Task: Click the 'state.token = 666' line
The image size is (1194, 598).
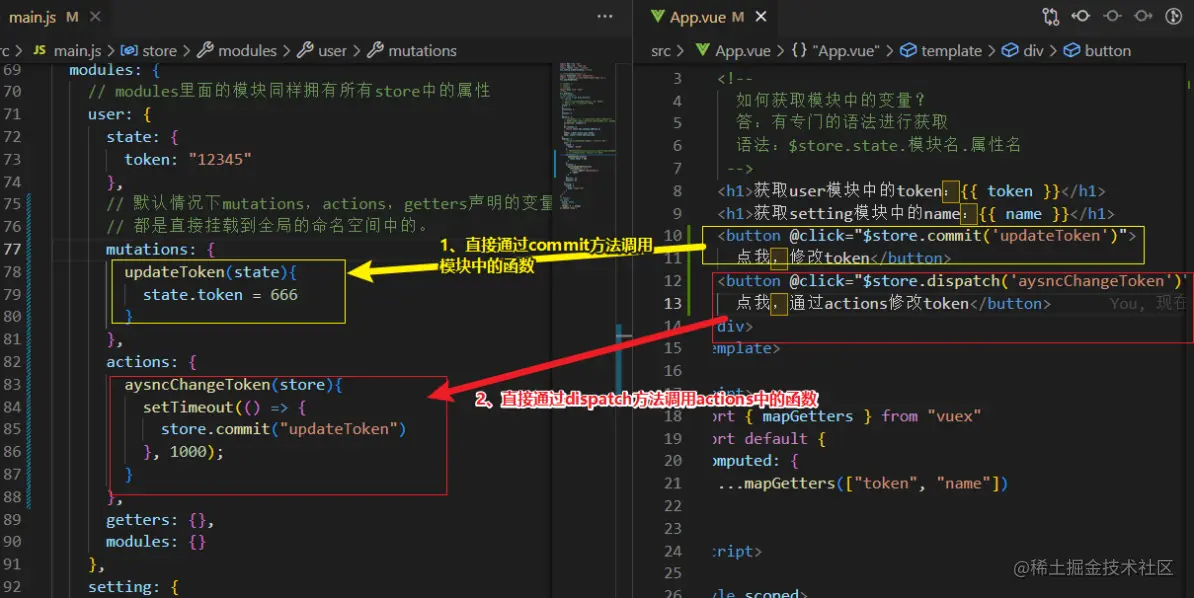Action: tap(220, 295)
